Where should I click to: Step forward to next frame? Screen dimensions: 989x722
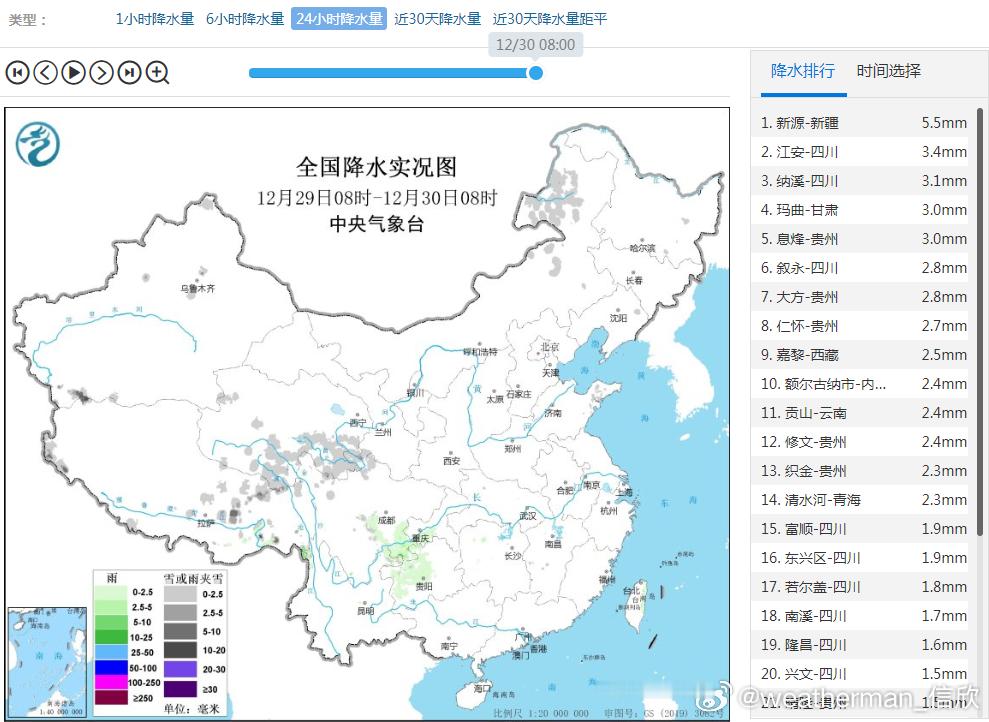pos(102,73)
